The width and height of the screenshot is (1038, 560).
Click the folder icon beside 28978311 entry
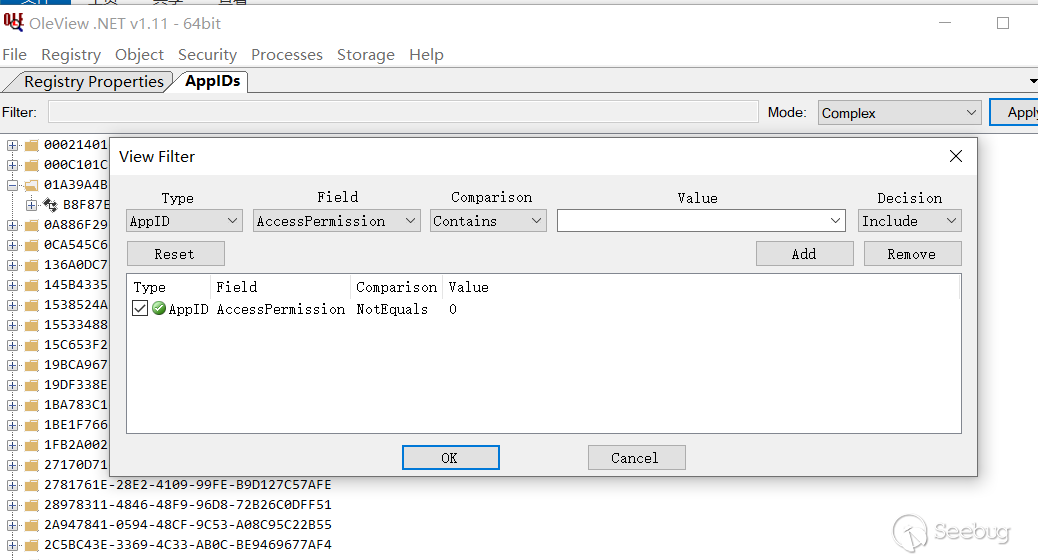click(31, 505)
